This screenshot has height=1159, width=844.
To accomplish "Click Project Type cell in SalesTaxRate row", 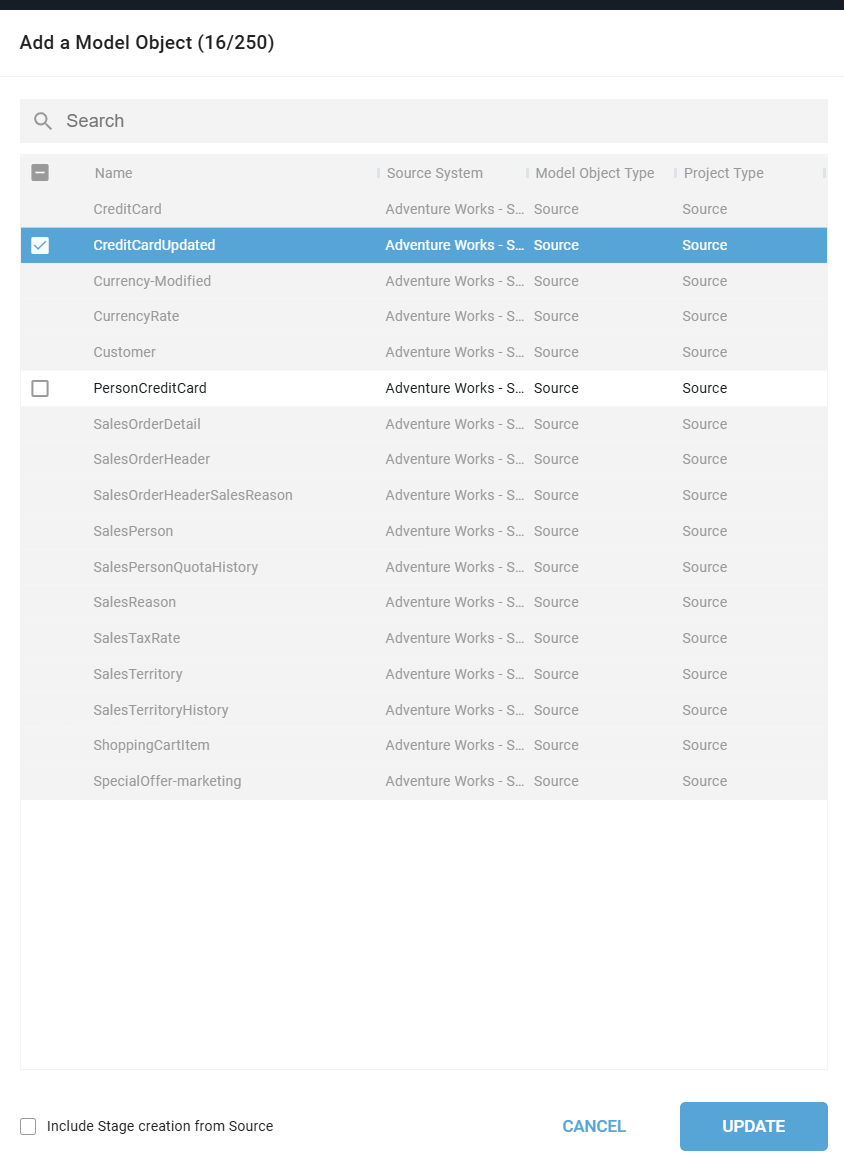I will [x=704, y=638].
